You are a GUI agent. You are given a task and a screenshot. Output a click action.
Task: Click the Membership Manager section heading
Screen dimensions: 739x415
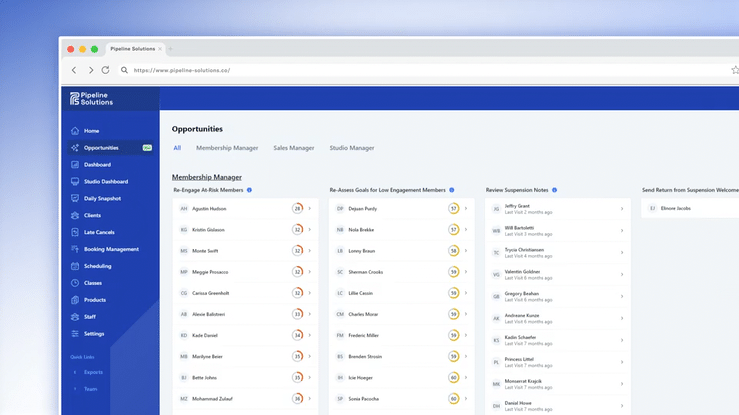(206, 177)
